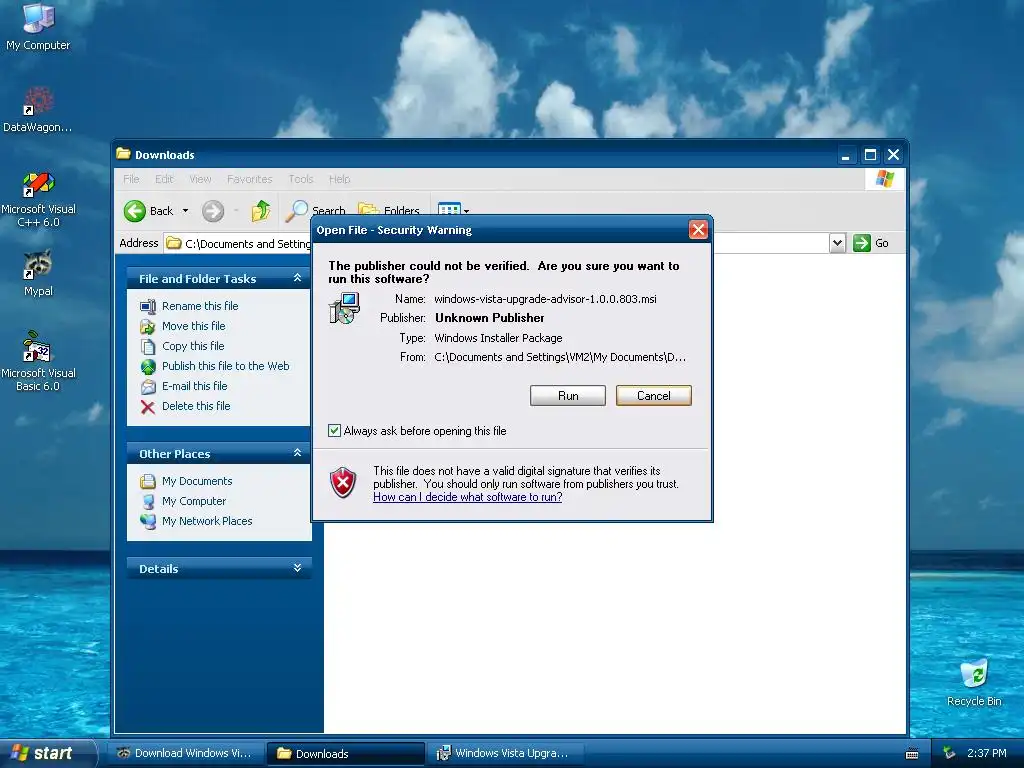Screen dimensions: 1024x768
Task: Open the Help menu
Action: [x=339, y=179]
